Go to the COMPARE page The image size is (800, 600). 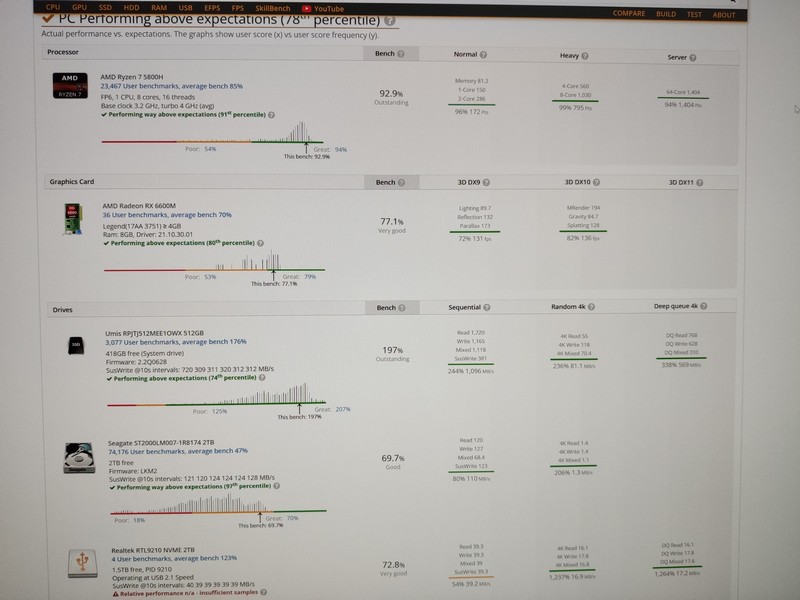click(629, 13)
